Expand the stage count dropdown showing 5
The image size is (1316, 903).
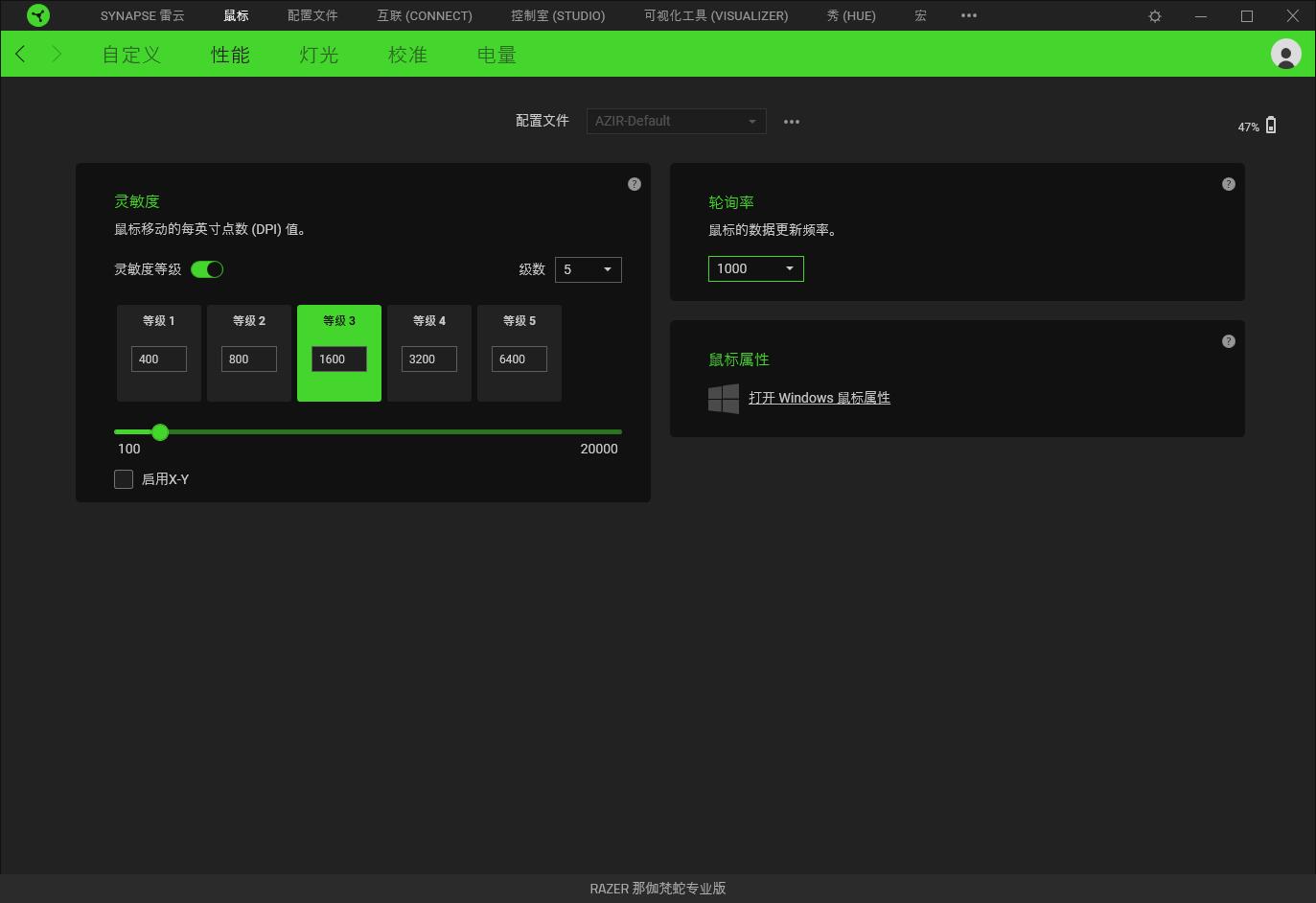tap(588, 269)
